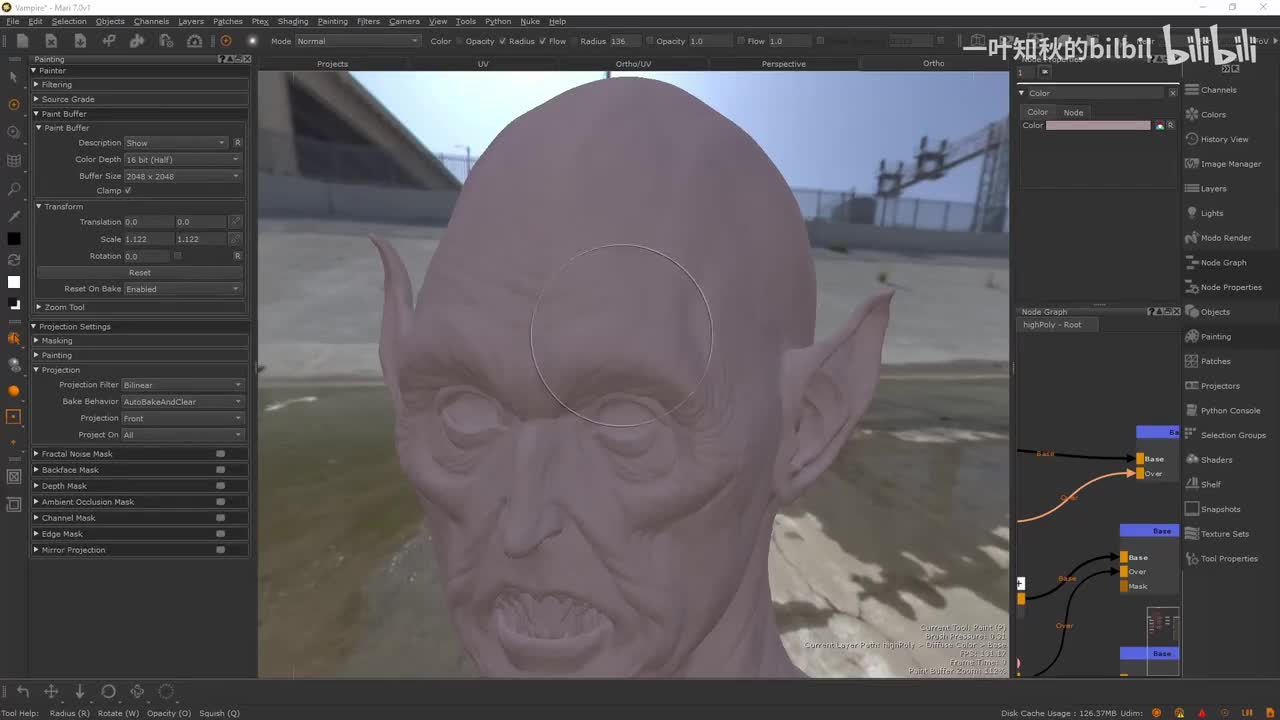Enable the Mirror Projection toggle
The height and width of the screenshot is (720, 1280).
pos(220,550)
